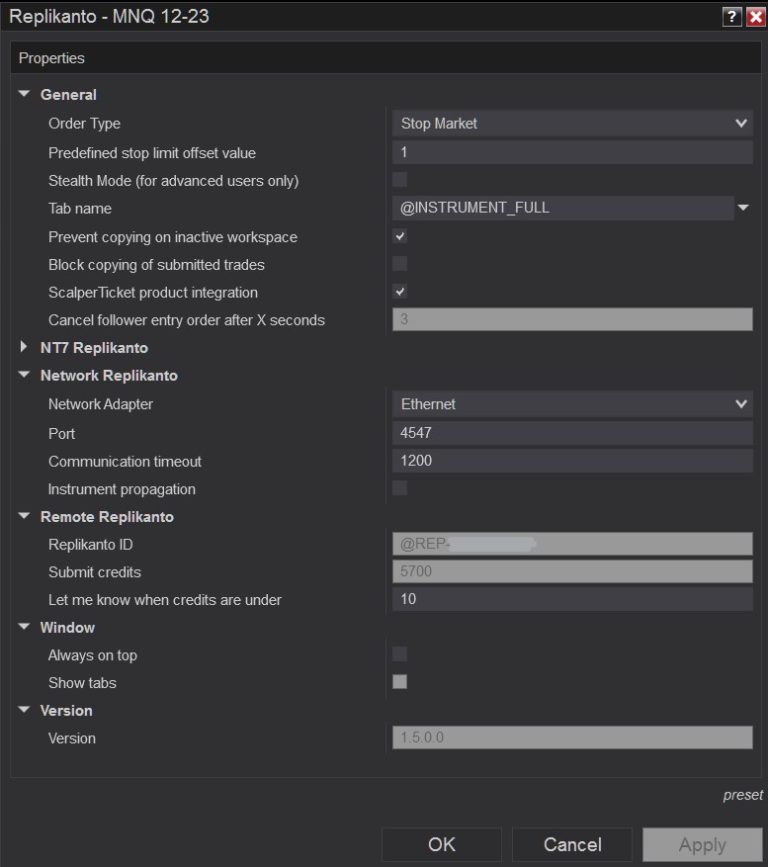Click the help question mark icon
Image resolution: width=768 pixels, height=867 pixels.
pyautogui.click(x=731, y=17)
